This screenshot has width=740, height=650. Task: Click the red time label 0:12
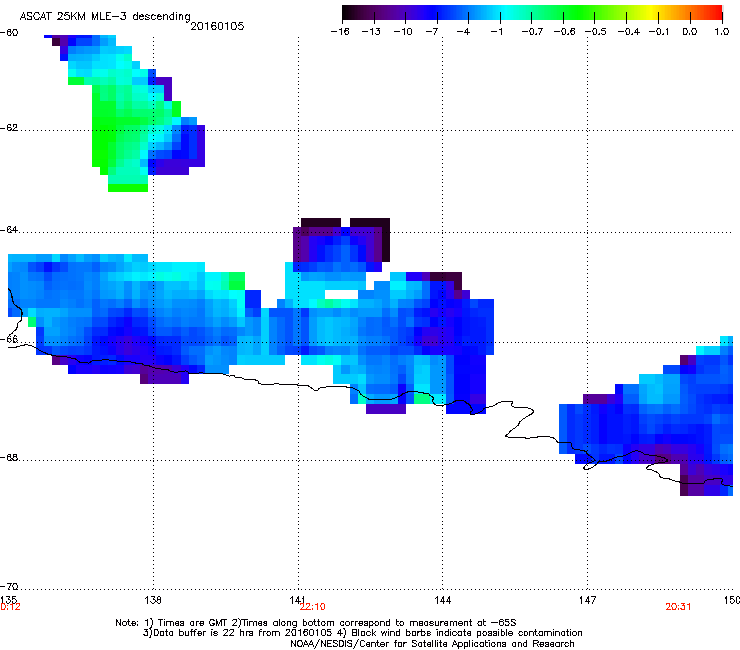coord(10,607)
